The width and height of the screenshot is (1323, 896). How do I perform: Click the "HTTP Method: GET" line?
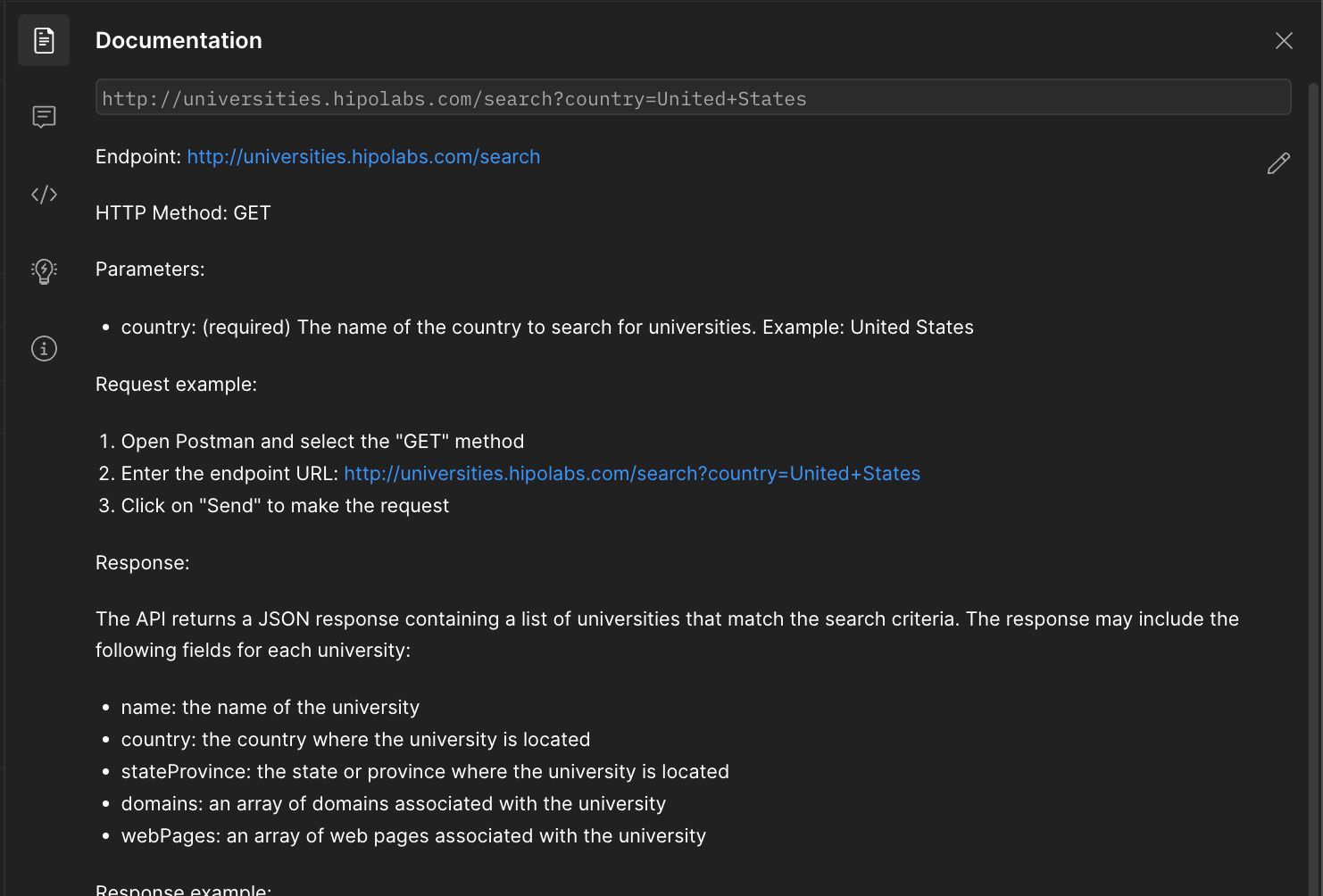pyautogui.click(x=183, y=213)
